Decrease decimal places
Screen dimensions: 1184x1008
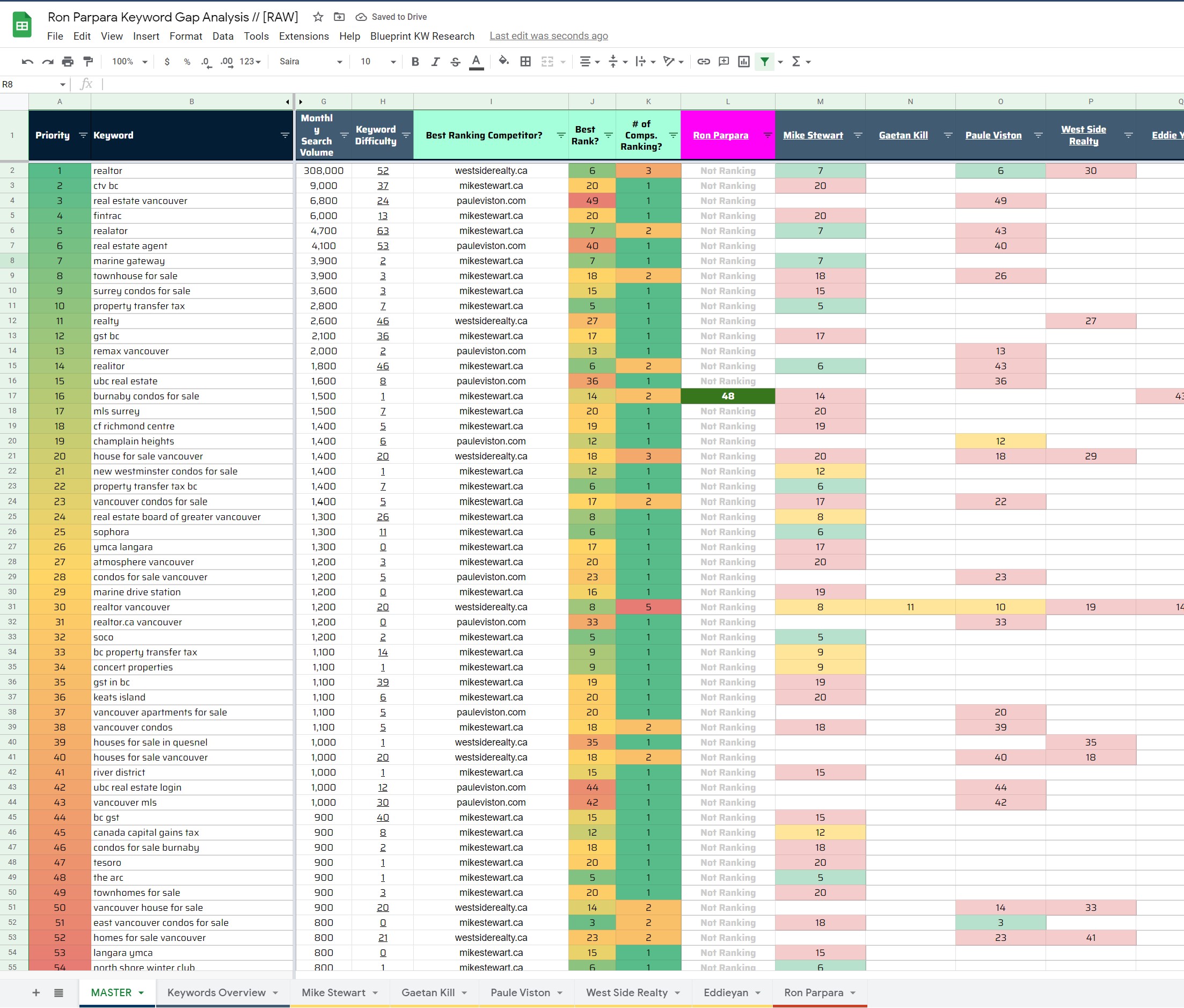pyautogui.click(x=206, y=62)
